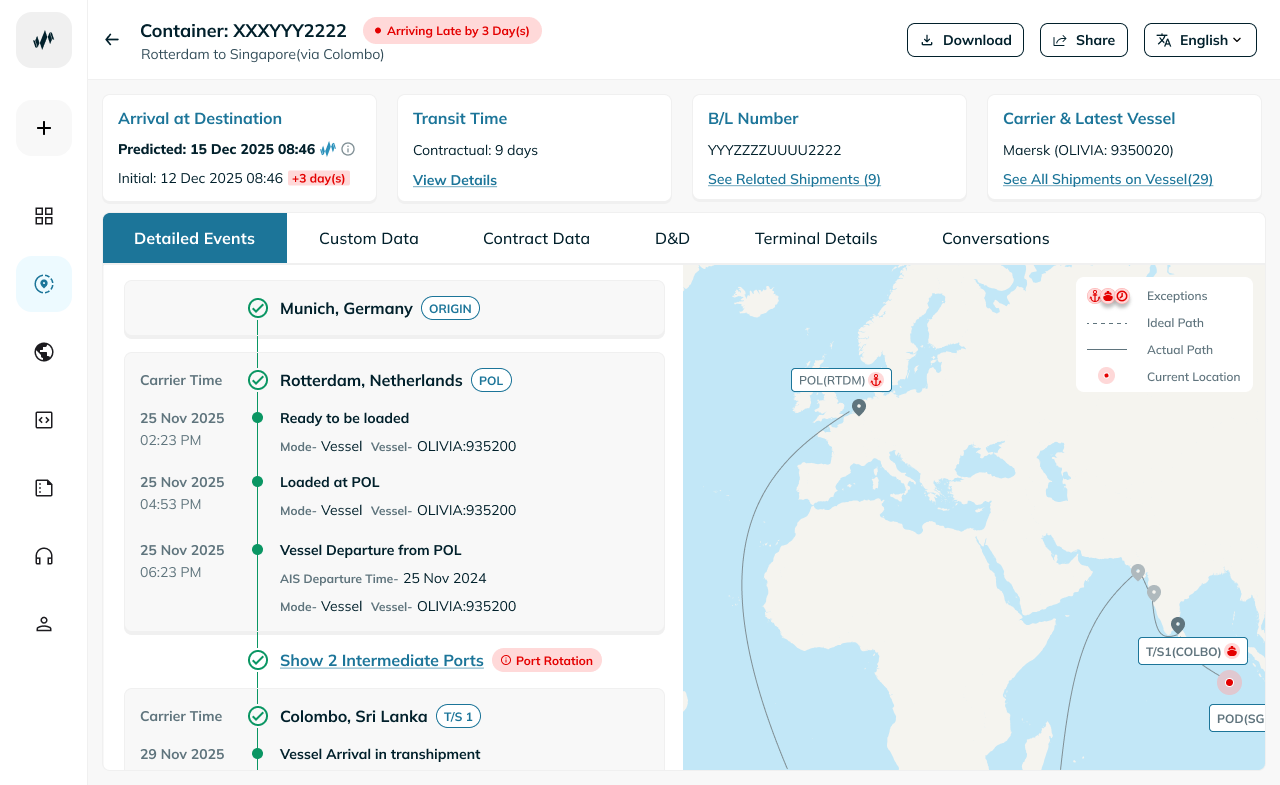The image size is (1280, 785).
Task: Click the plus add-new icon in sidebar
Action: click(44, 128)
